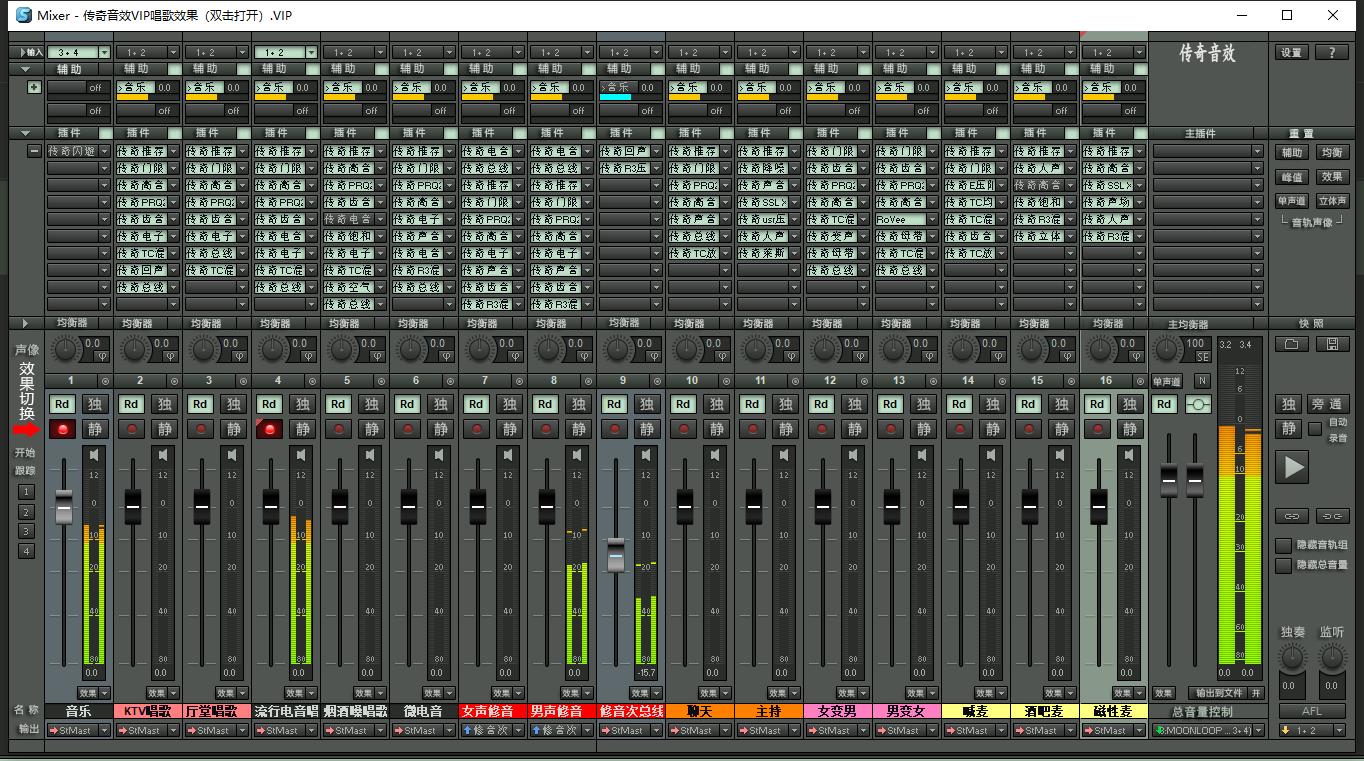Screen dimensions: 1364x761
Task: Mute the 修音次总线 channel
Action: [647, 429]
